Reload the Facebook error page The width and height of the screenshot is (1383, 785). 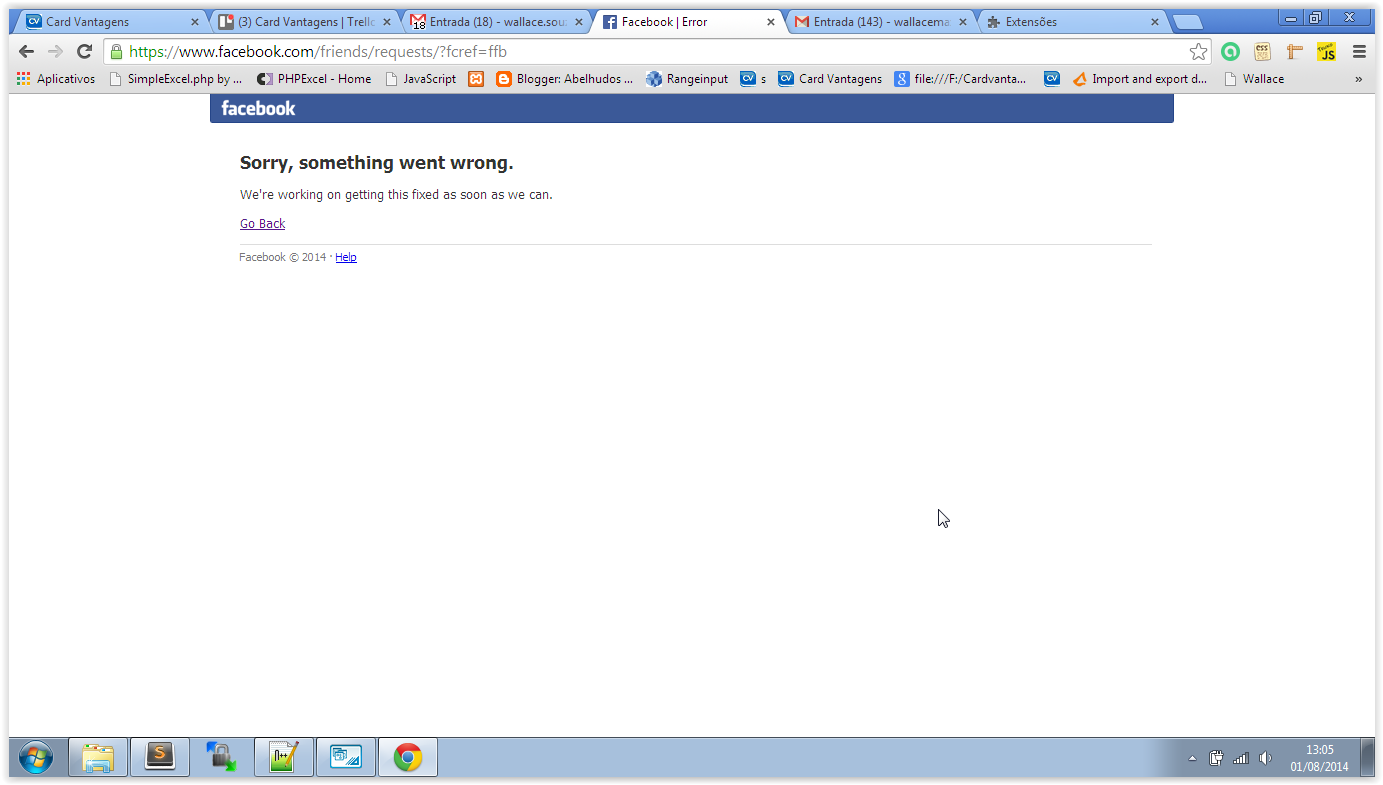tap(84, 52)
